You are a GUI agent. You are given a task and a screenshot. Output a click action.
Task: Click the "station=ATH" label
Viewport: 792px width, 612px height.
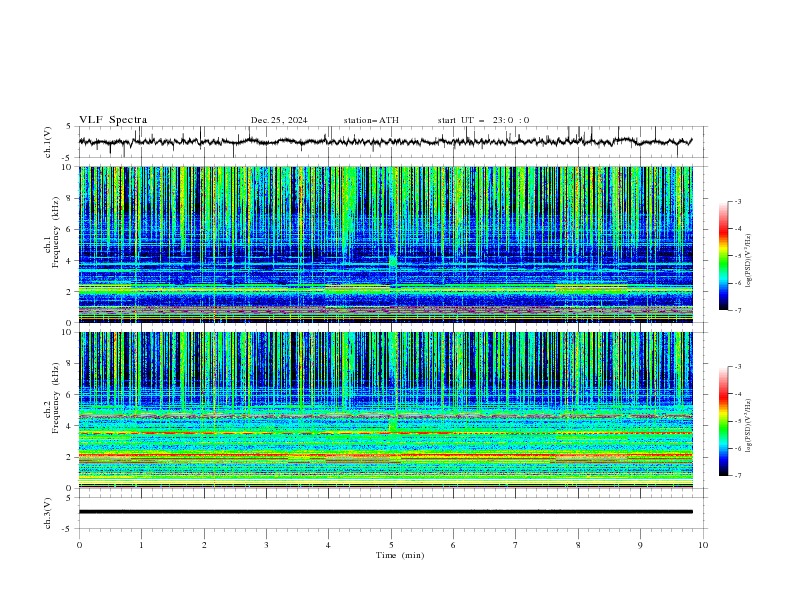[x=371, y=120]
